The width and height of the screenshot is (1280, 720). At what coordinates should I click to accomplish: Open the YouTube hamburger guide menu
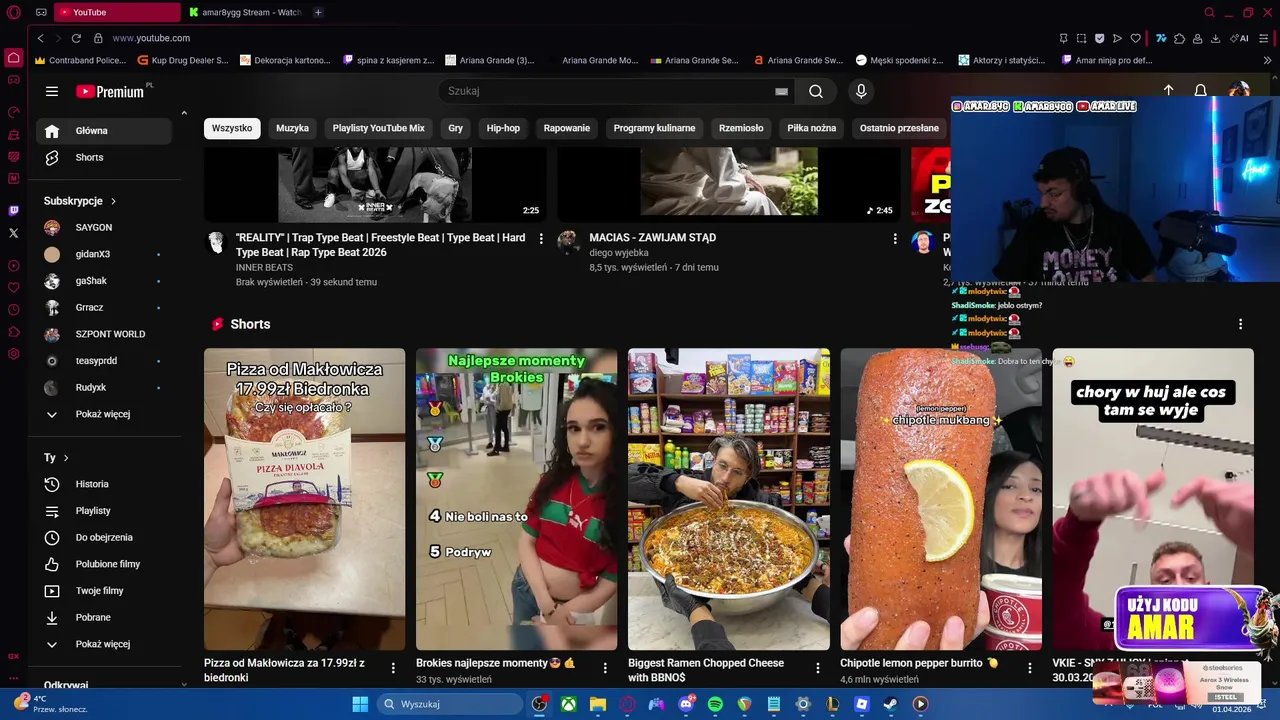pyautogui.click(x=52, y=91)
